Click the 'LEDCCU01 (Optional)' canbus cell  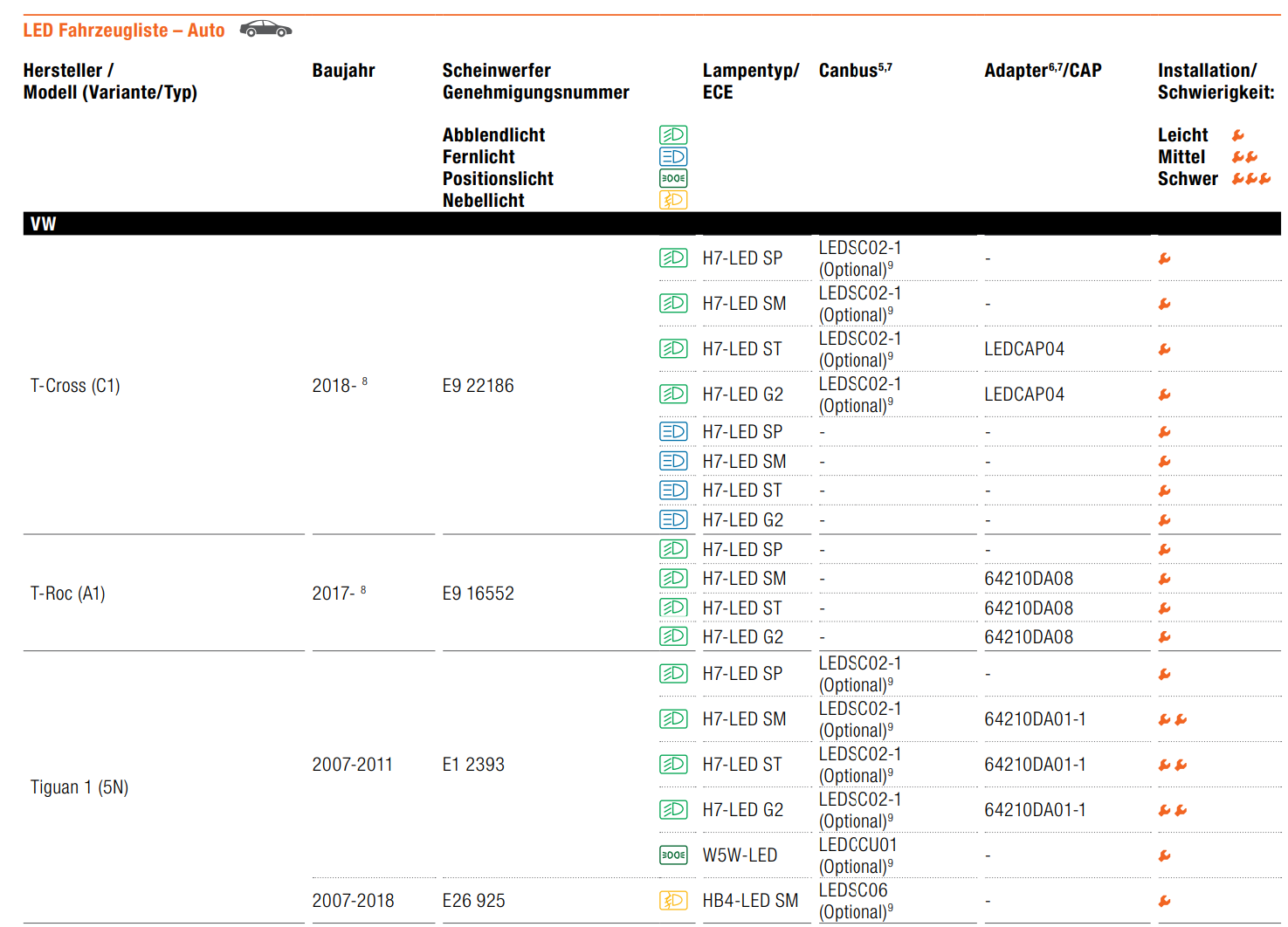tap(858, 855)
